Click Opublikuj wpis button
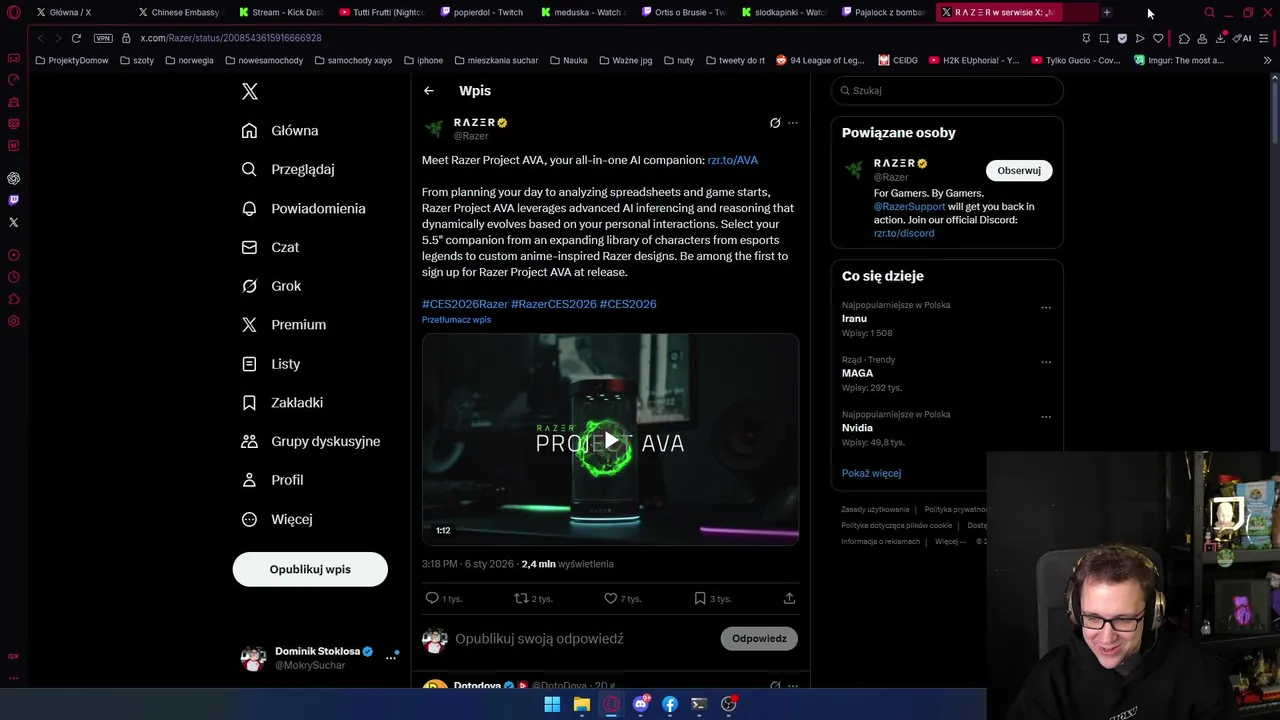This screenshot has width=1280, height=720. point(310,569)
